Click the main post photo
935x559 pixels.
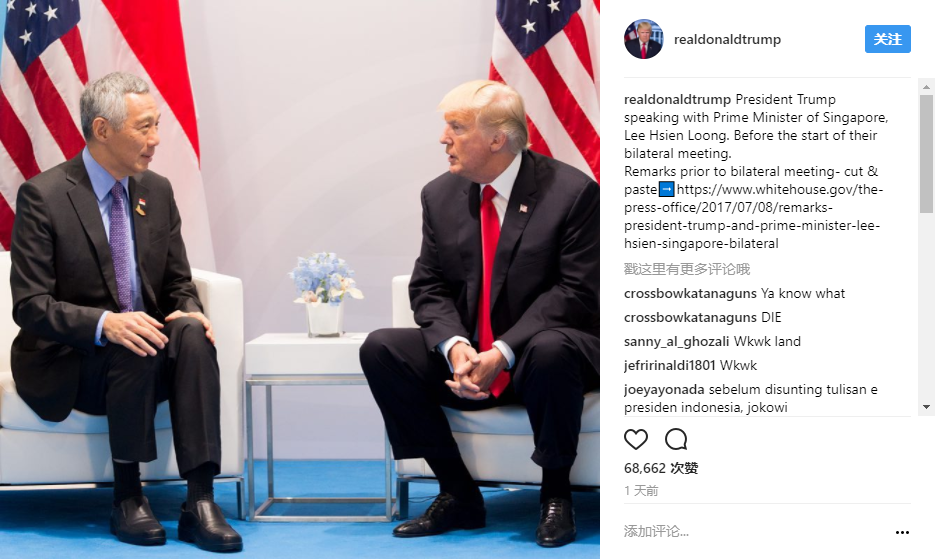click(300, 279)
